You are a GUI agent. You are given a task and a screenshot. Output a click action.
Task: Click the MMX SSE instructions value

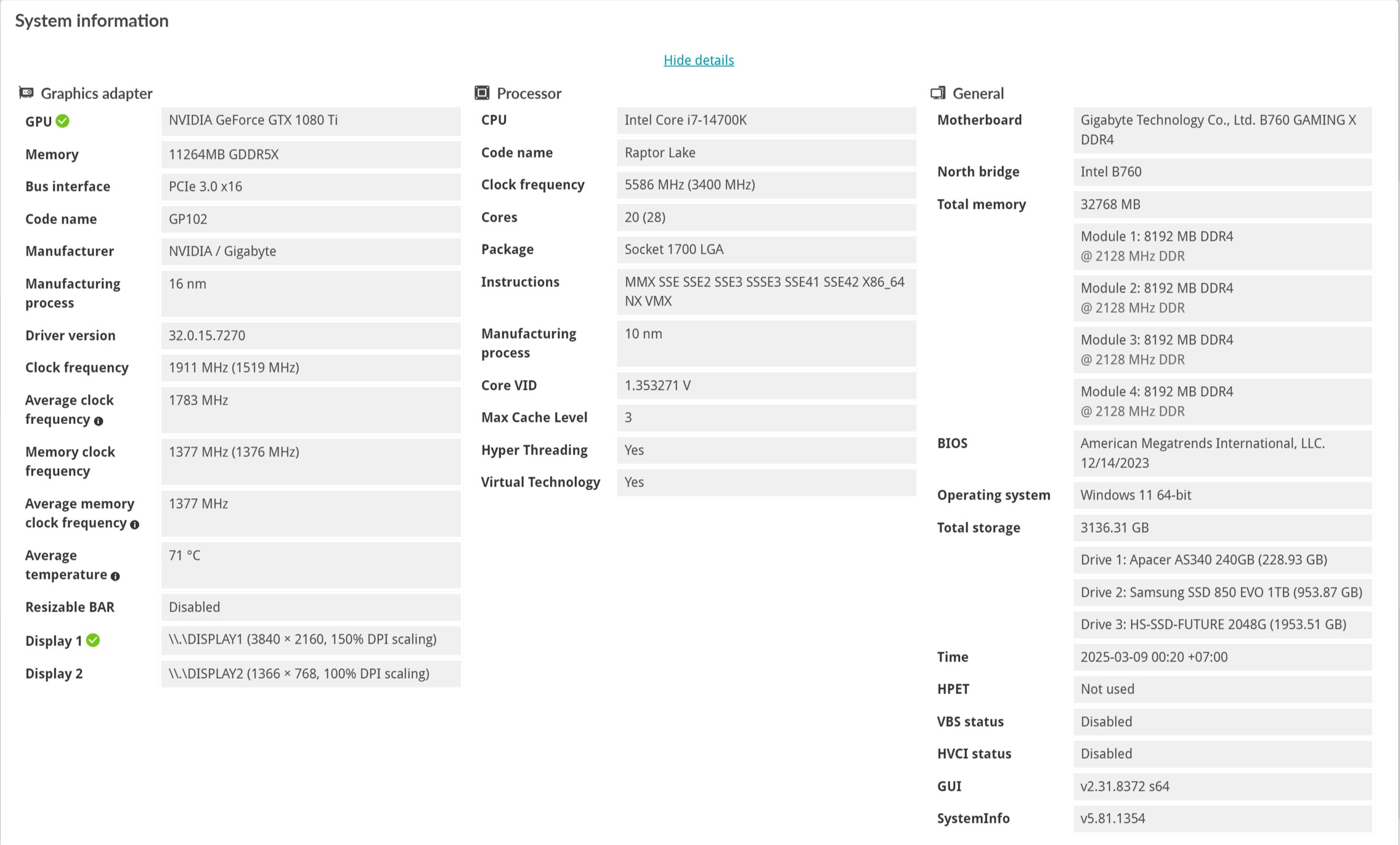click(x=767, y=291)
